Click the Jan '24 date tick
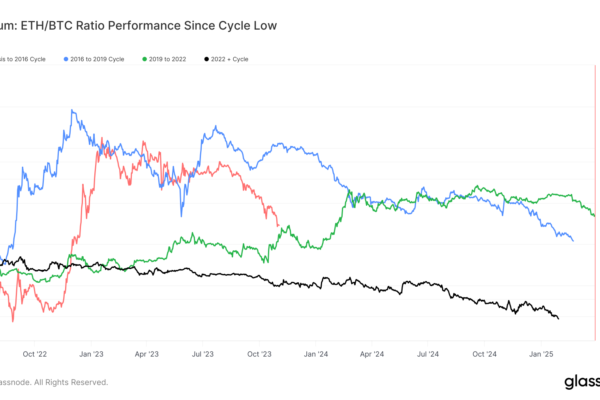The image size is (600, 400). [318, 353]
